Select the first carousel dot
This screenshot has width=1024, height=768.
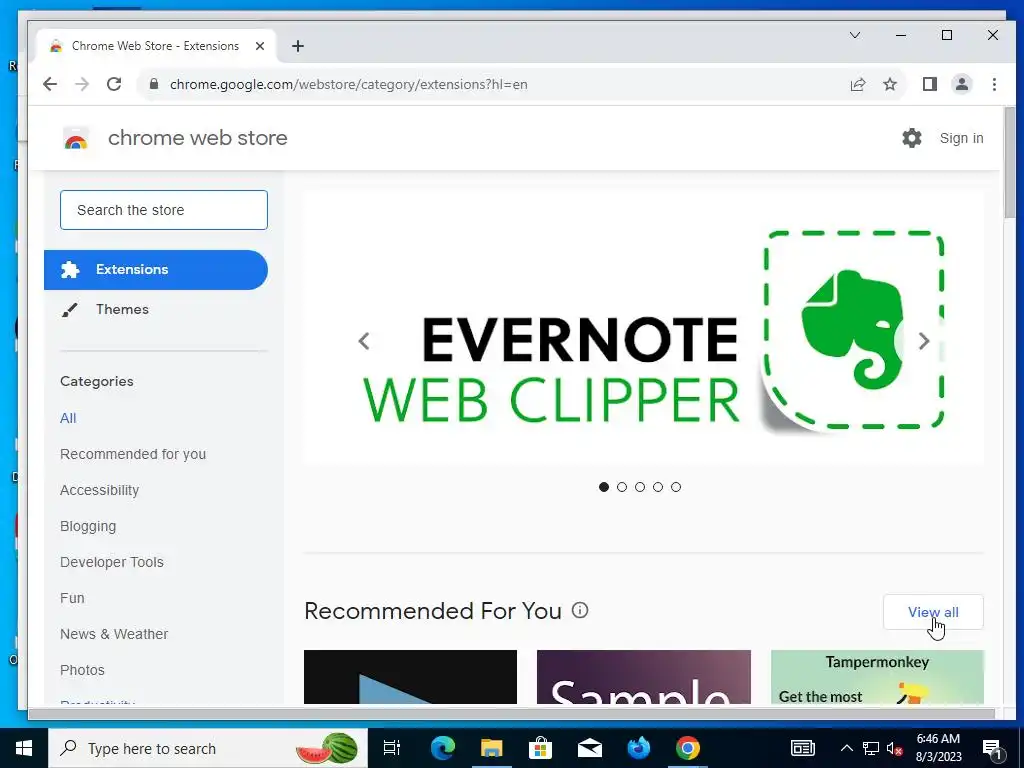pos(604,487)
